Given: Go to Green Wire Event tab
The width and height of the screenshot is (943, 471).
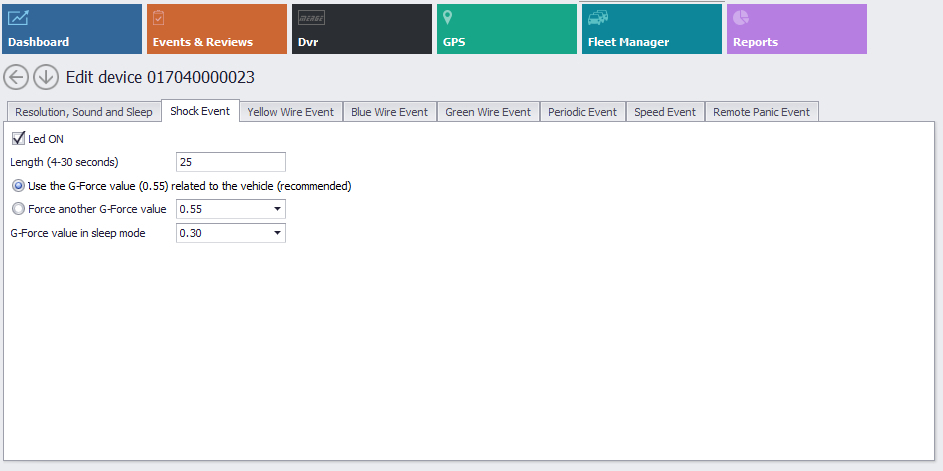Looking at the screenshot, I should 488,112.
